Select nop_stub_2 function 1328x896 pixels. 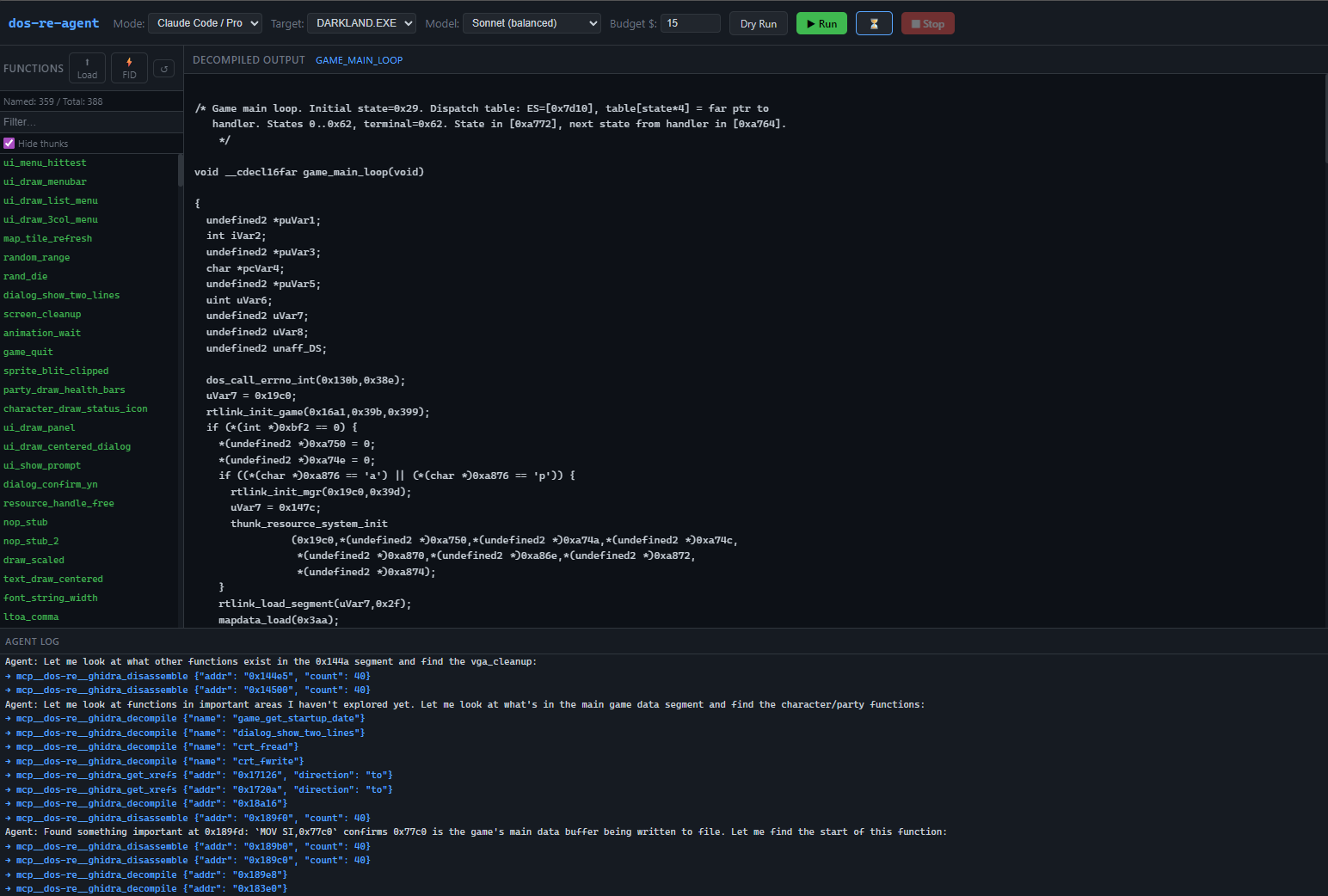(31, 541)
